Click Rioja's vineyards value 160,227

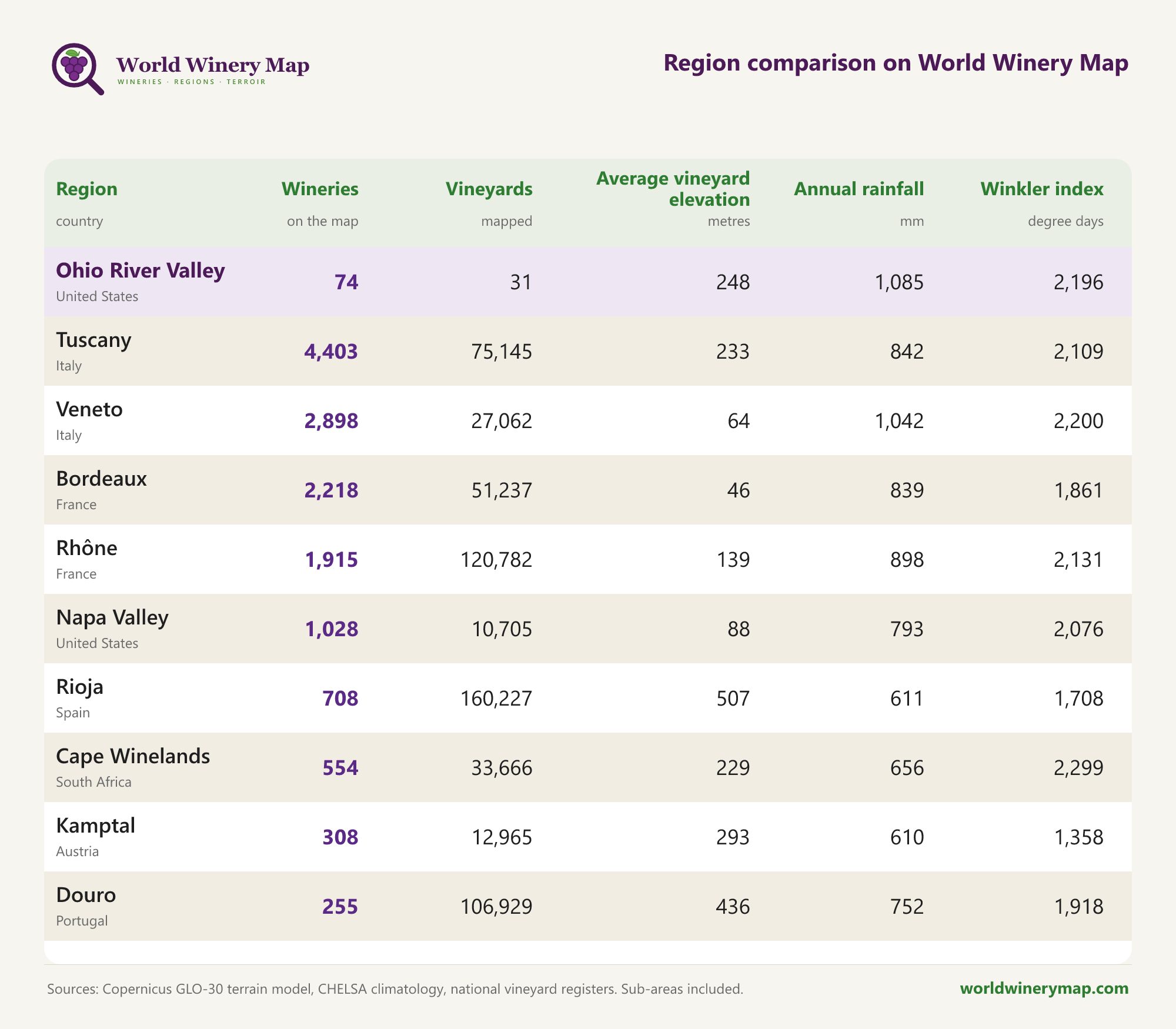pyautogui.click(x=496, y=699)
